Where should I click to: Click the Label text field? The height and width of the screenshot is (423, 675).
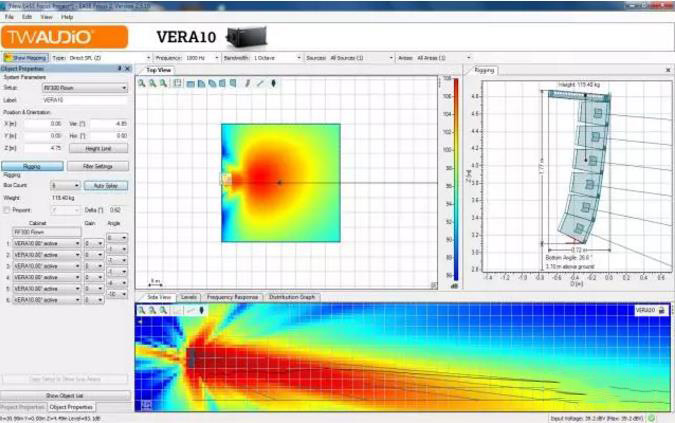pos(85,100)
